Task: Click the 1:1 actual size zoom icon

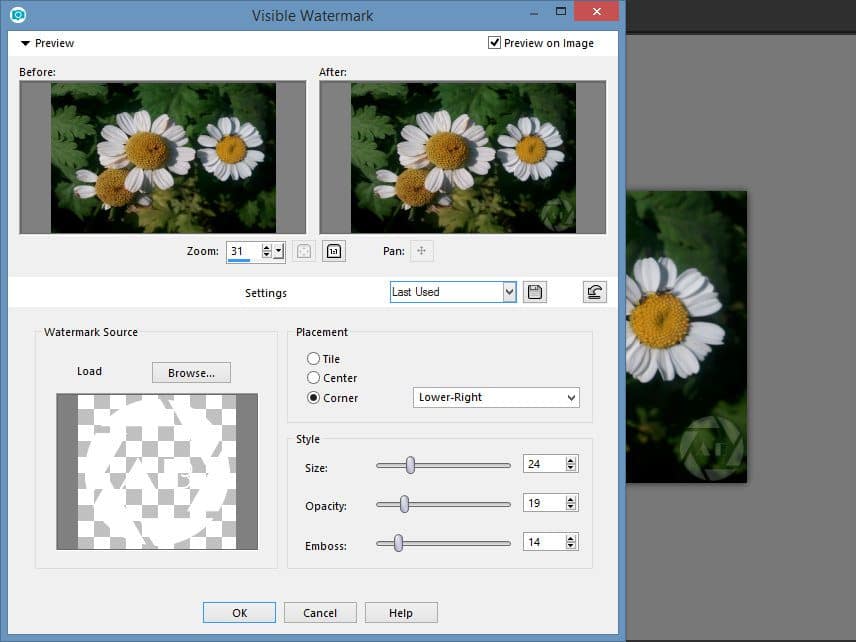Action: pos(333,251)
